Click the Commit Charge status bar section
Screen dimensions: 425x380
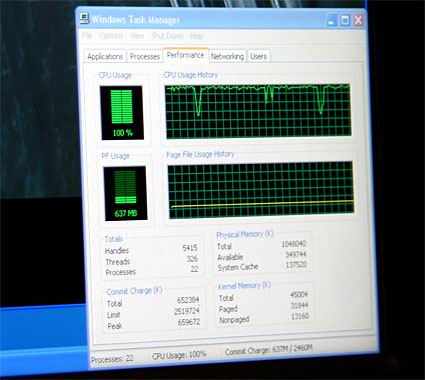tap(269, 350)
